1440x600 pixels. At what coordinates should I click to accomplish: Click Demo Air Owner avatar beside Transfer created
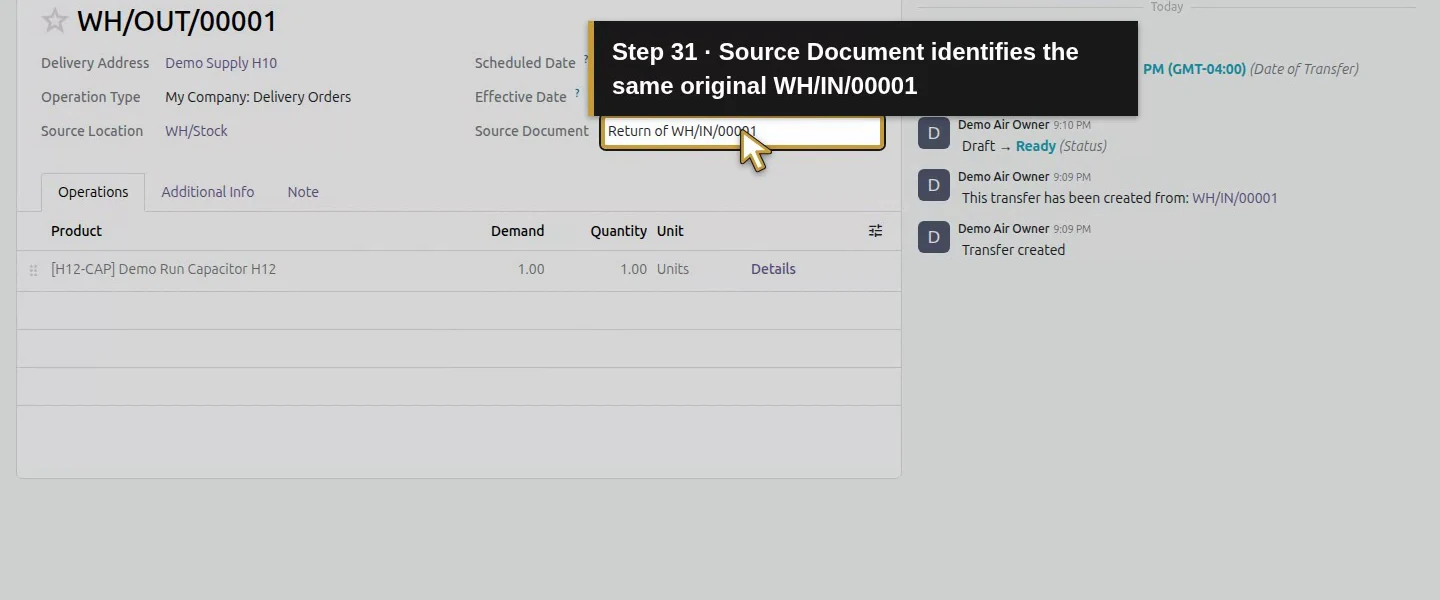[x=934, y=237]
